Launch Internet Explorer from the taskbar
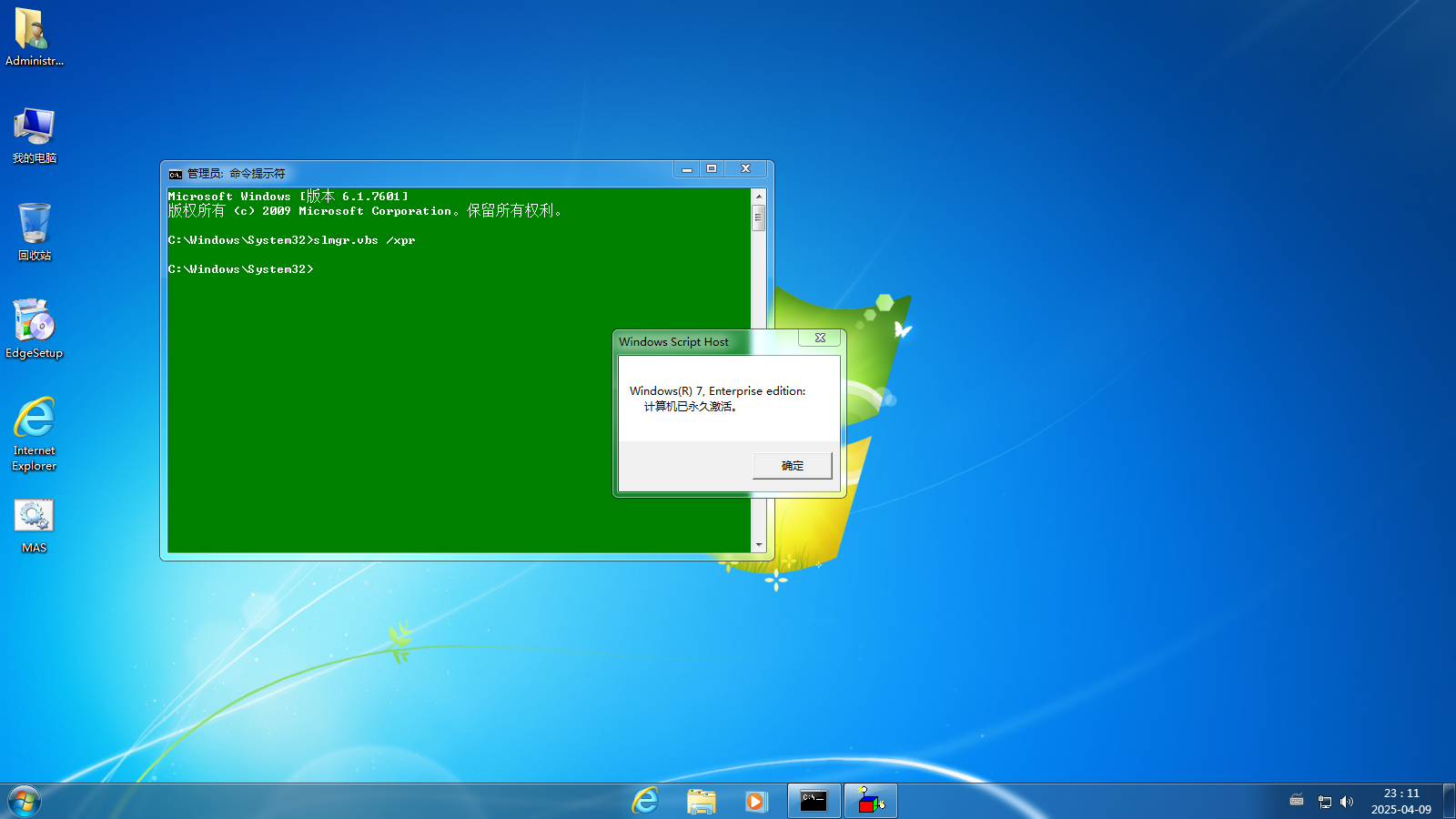This screenshot has height=819, width=1456. tap(645, 801)
